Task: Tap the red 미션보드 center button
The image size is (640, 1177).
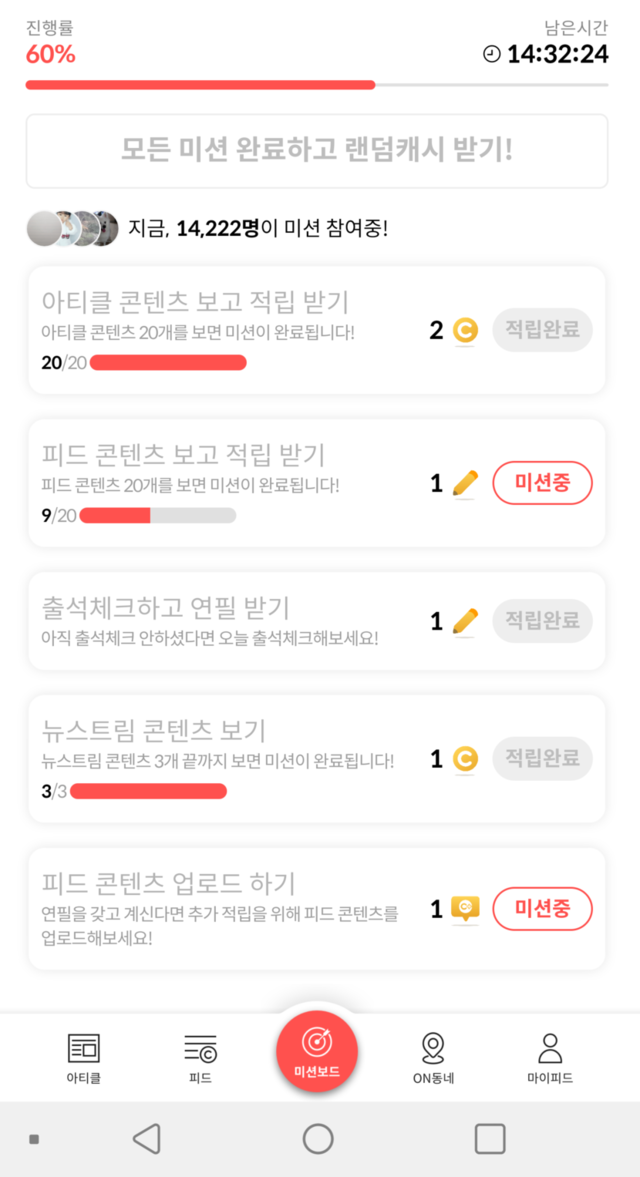Action: point(317,1051)
